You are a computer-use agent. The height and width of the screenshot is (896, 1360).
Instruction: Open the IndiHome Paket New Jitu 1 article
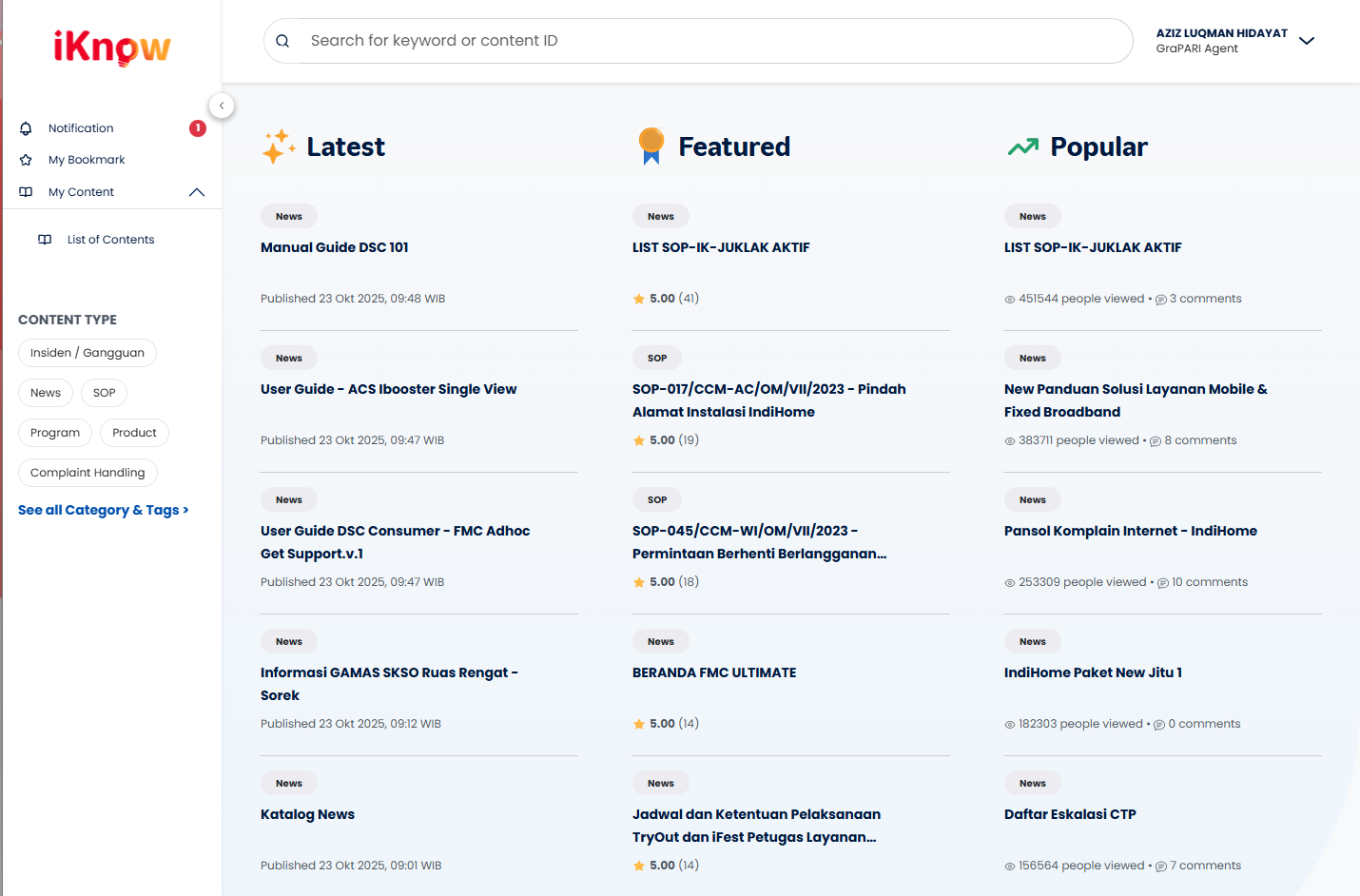click(1093, 672)
